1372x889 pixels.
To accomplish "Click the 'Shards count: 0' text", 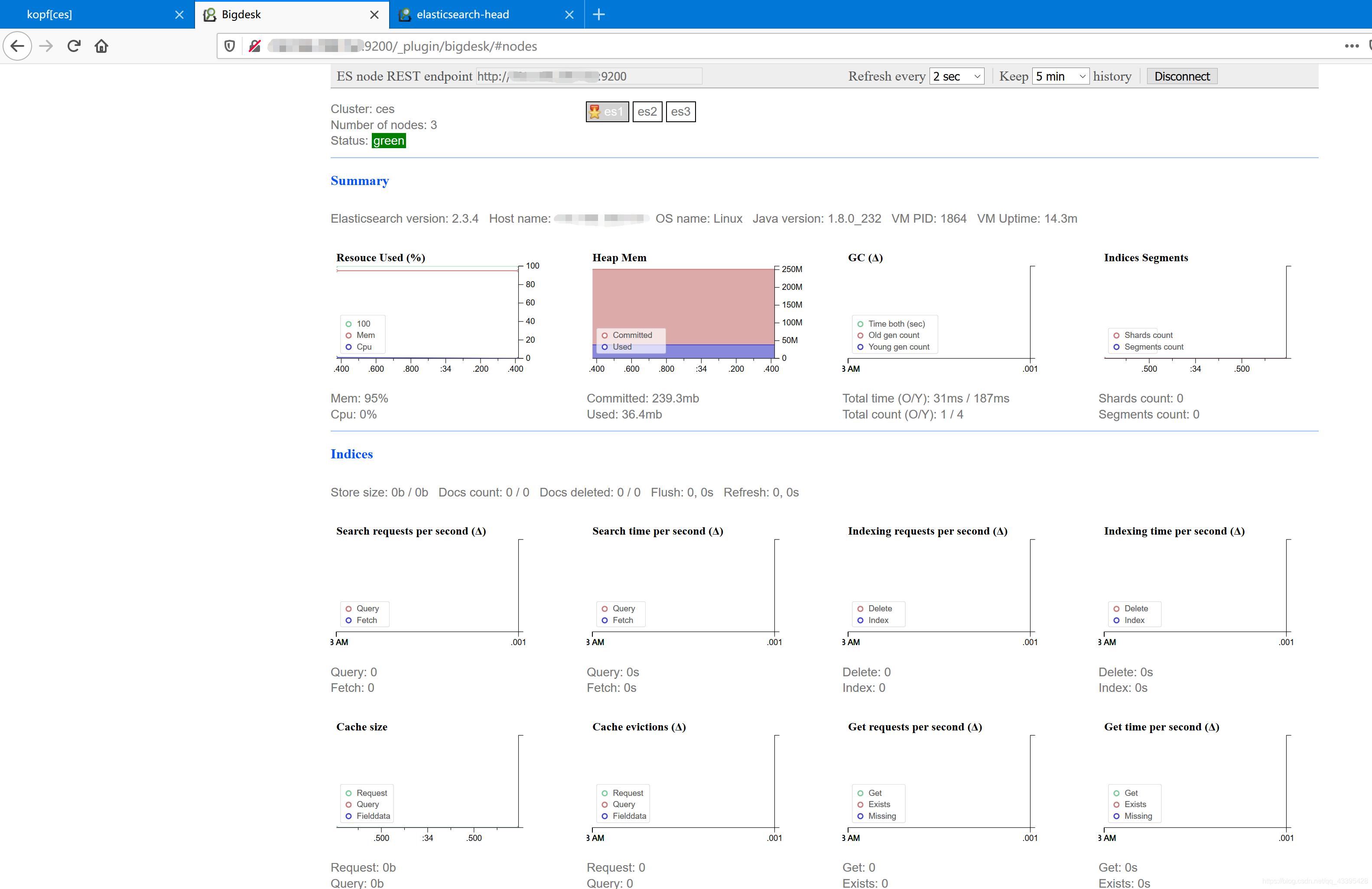I will click(x=1141, y=398).
